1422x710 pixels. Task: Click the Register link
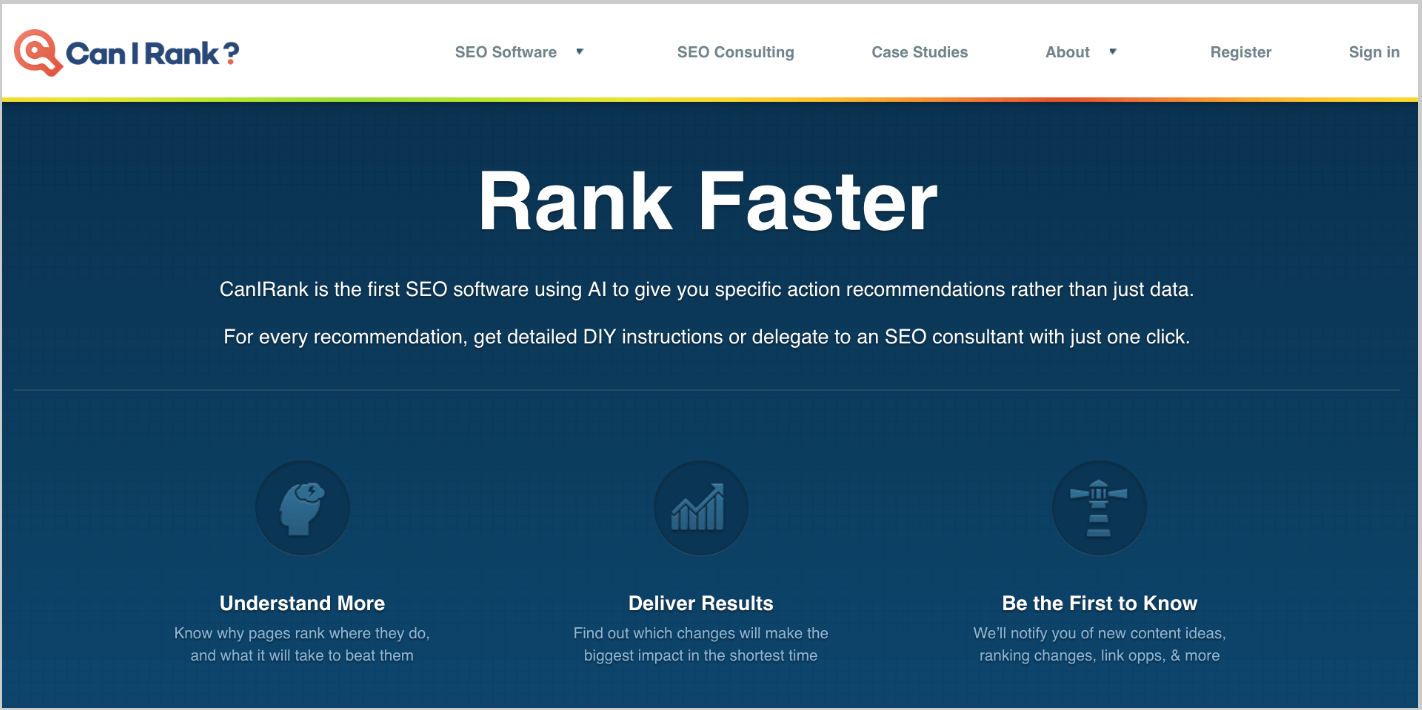[x=1241, y=52]
